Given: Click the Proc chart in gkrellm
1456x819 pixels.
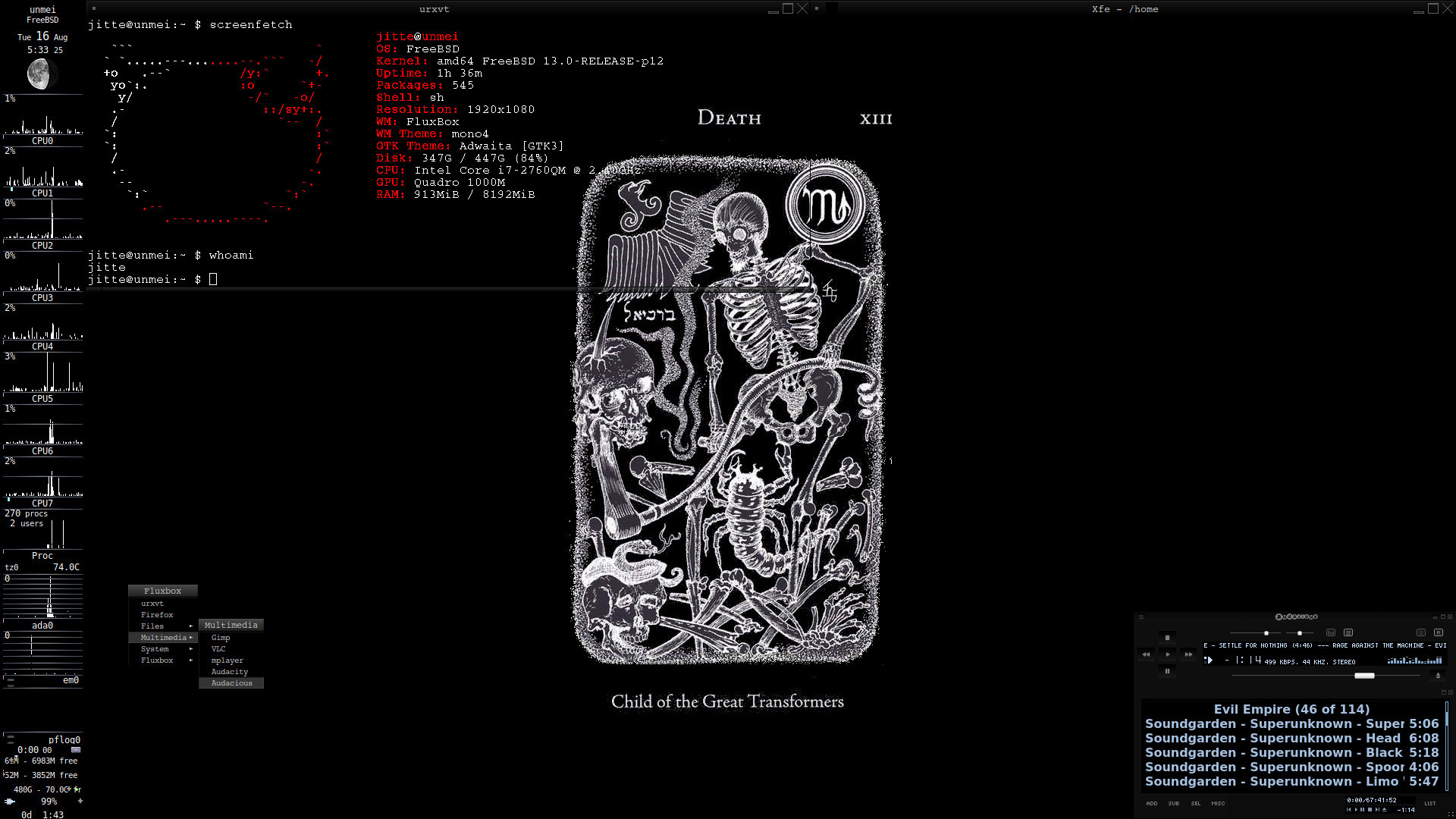Looking at the screenshot, I should [42, 529].
